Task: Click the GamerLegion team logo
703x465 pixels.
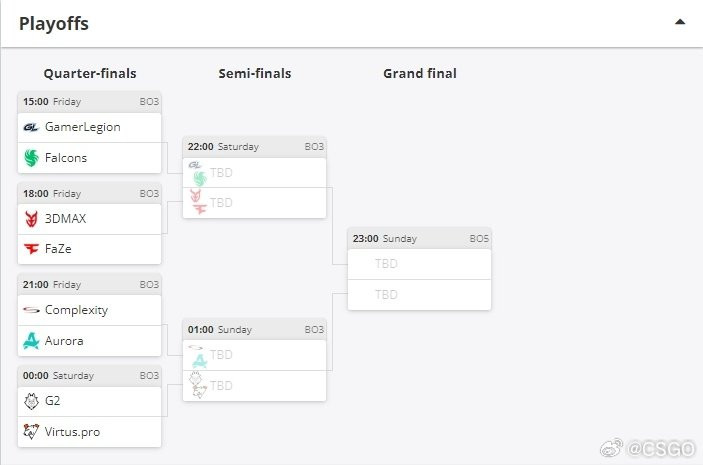Action: [x=30, y=127]
